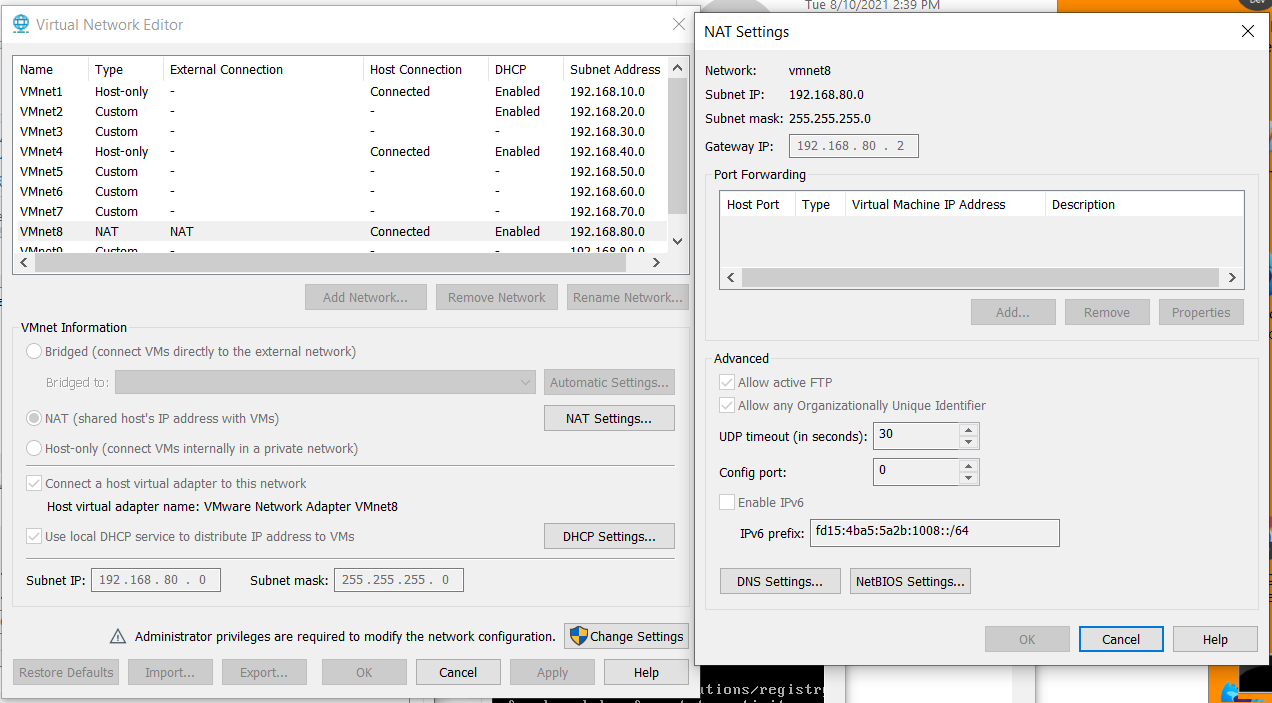Click Help in the Virtual Network Editor

646,672
